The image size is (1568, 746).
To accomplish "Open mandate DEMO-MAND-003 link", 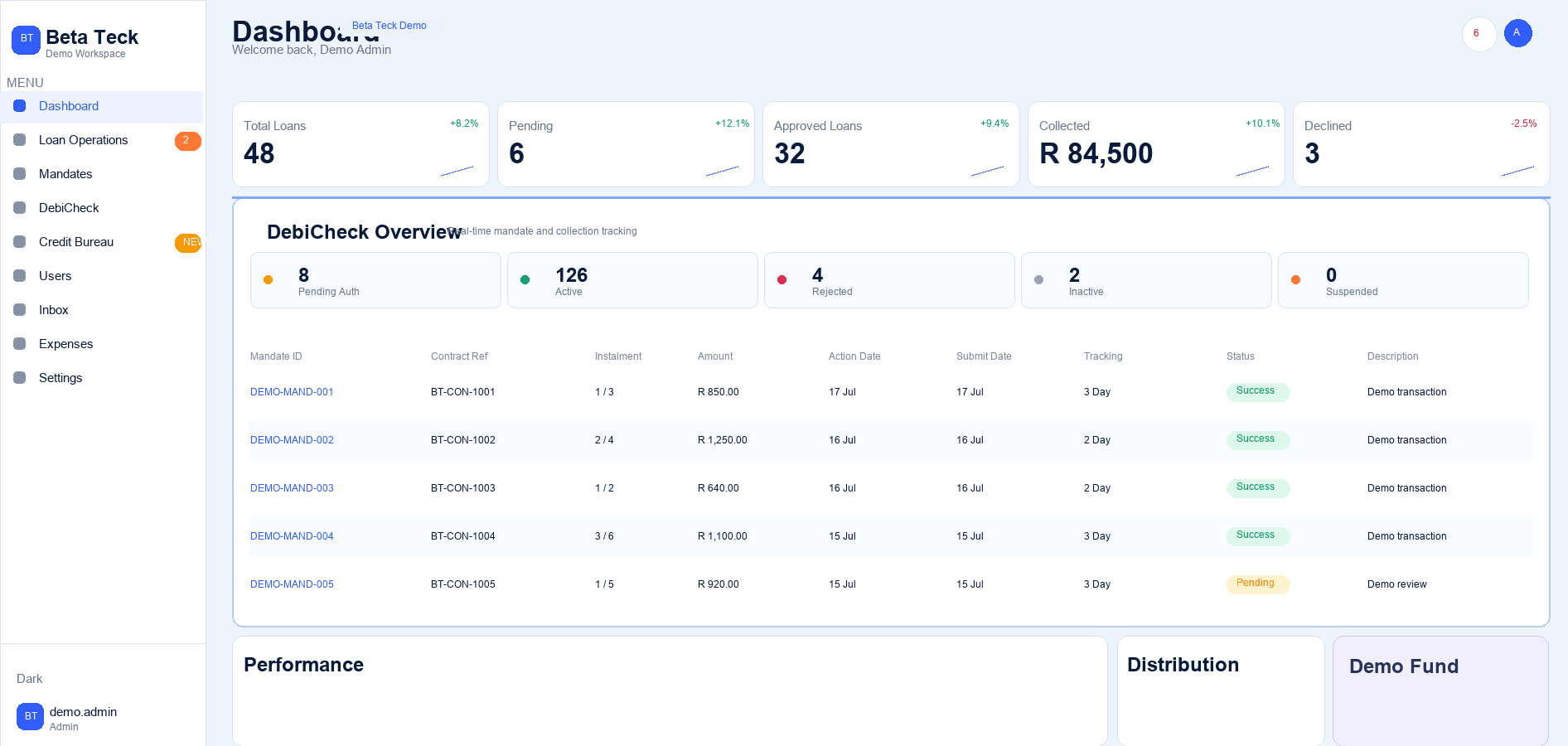I will click(292, 488).
